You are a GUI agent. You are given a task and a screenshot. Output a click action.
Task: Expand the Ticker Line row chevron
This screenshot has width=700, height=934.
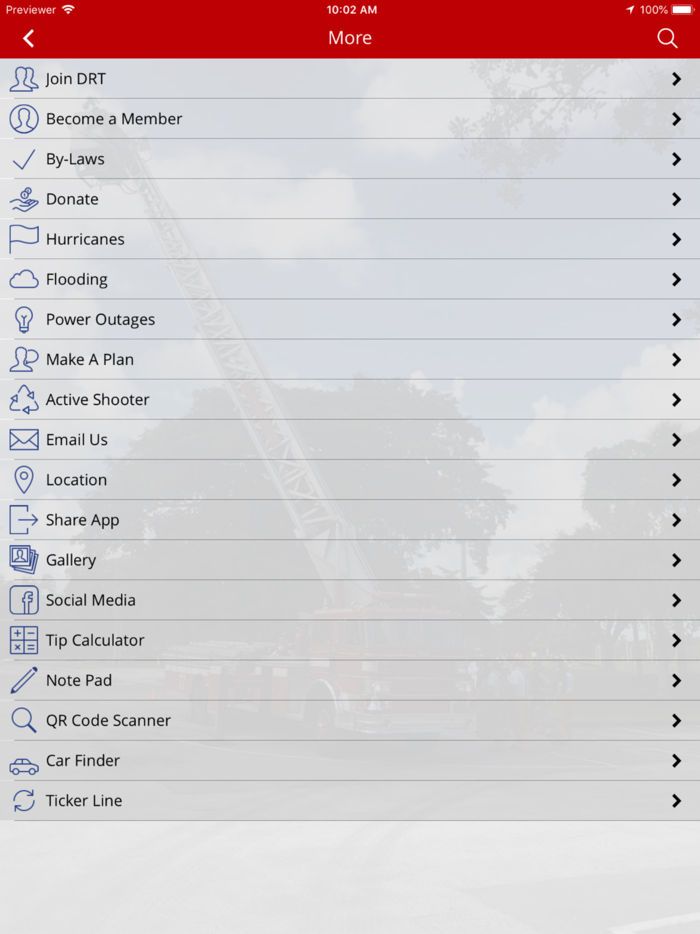tap(677, 801)
